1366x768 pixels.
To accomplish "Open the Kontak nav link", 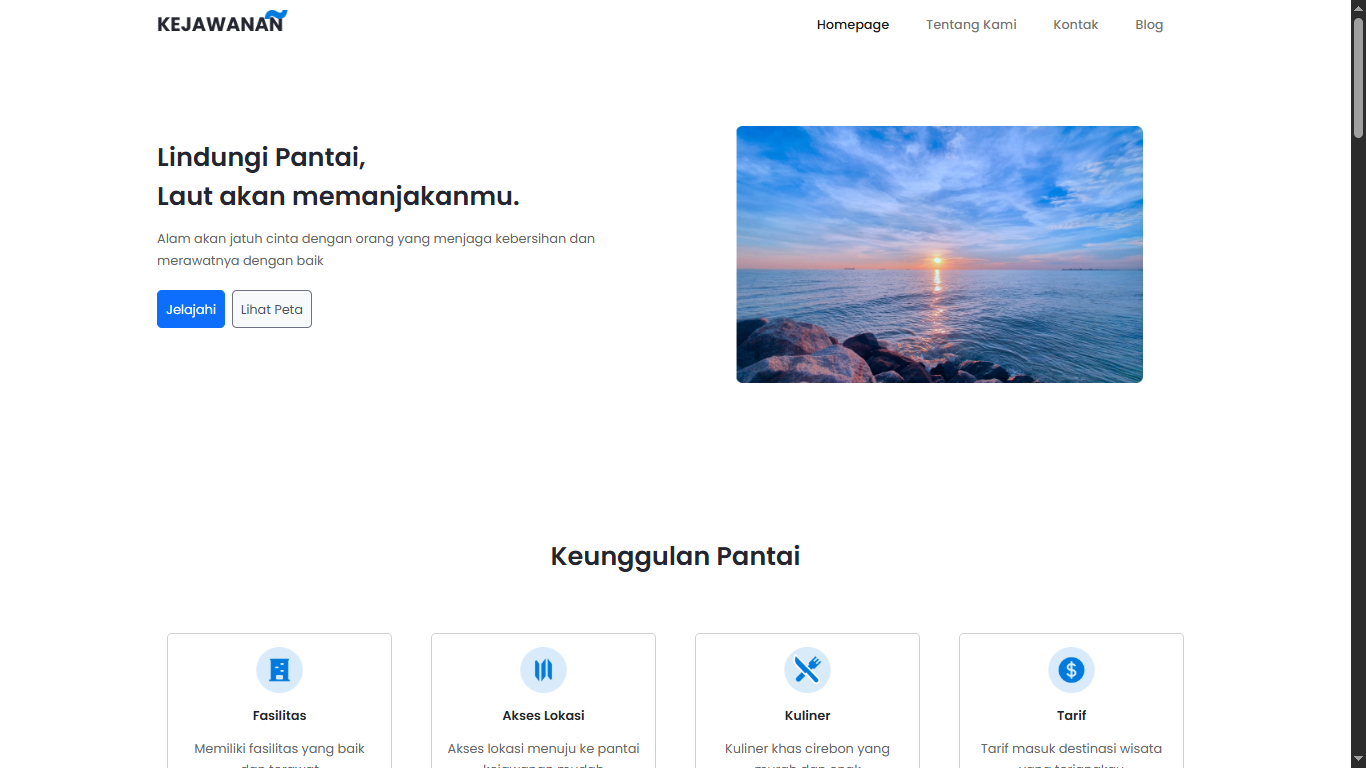I will 1075,25.
